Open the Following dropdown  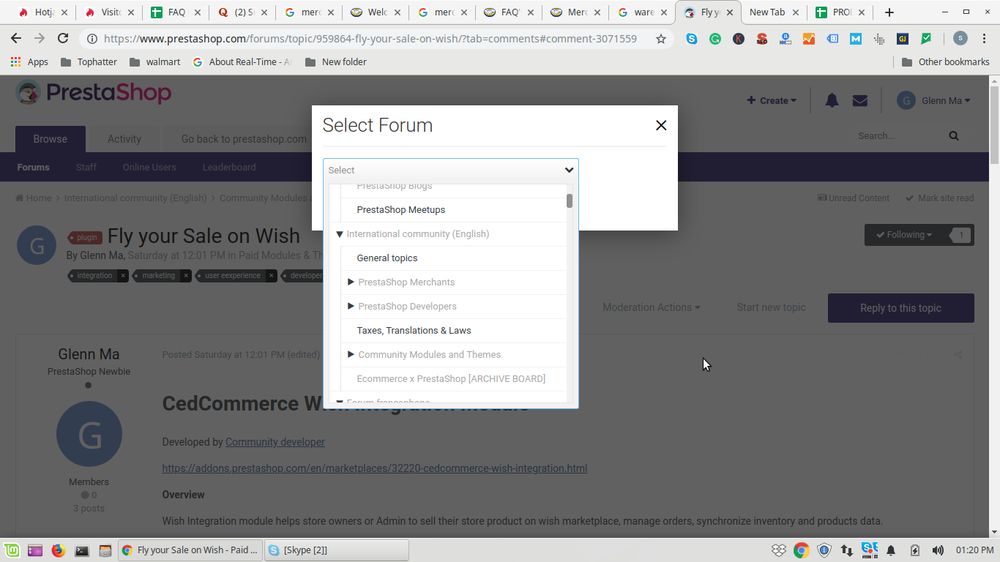coord(904,235)
